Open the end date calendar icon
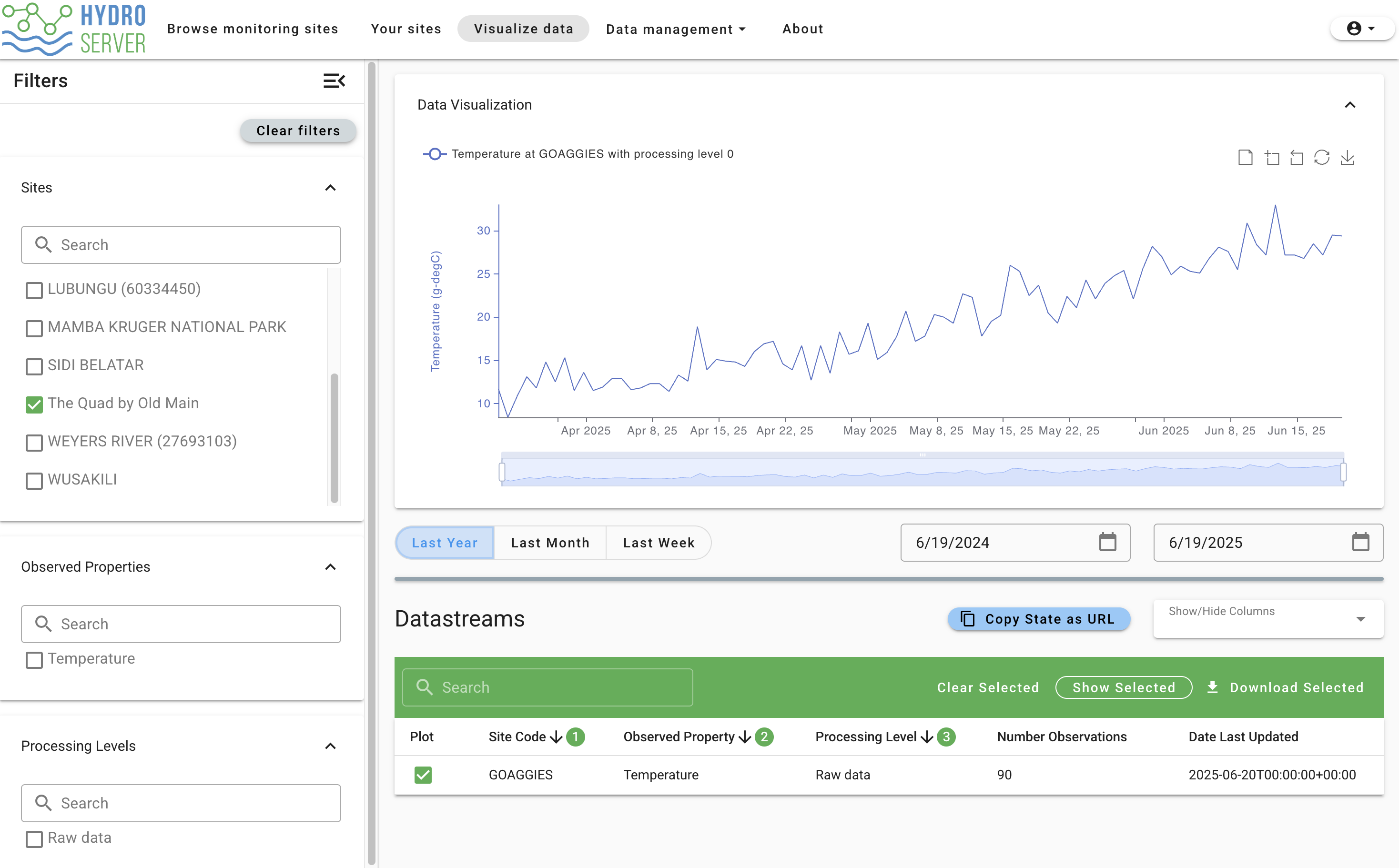 click(x=1360, y=542)
